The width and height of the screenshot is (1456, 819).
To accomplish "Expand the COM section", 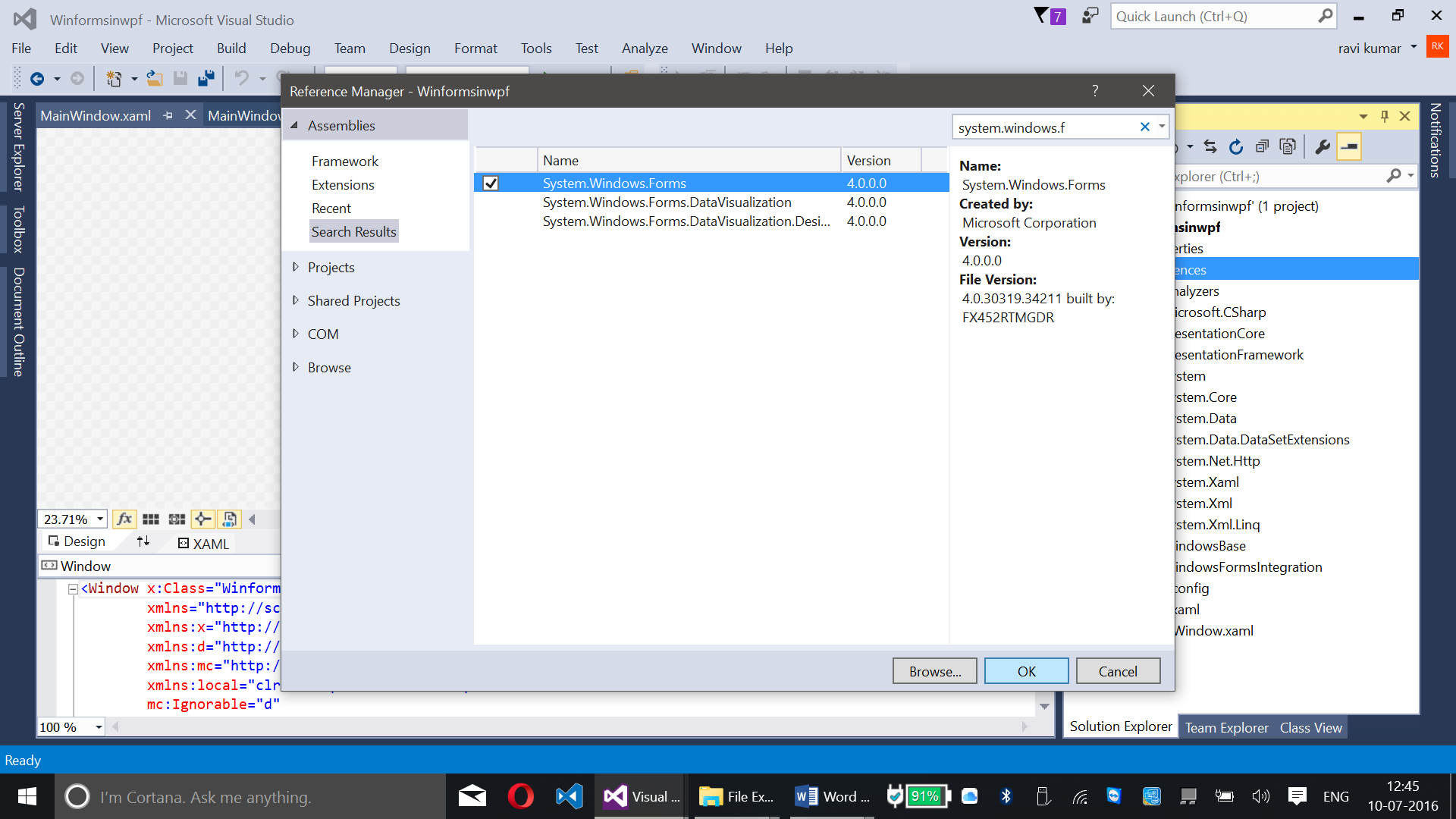I will coord(296,334).
